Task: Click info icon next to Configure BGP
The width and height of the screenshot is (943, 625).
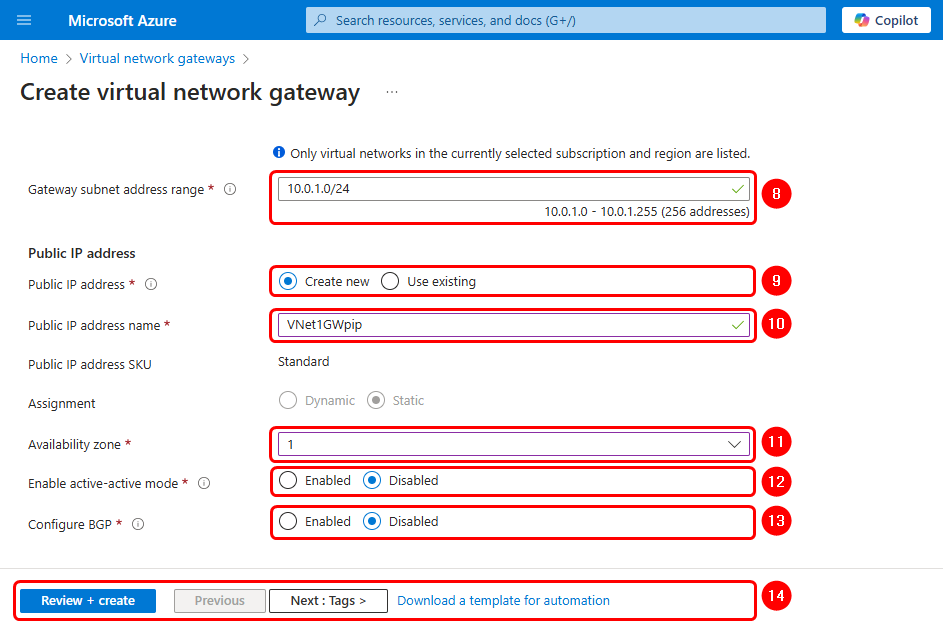Action: [138, 524]
